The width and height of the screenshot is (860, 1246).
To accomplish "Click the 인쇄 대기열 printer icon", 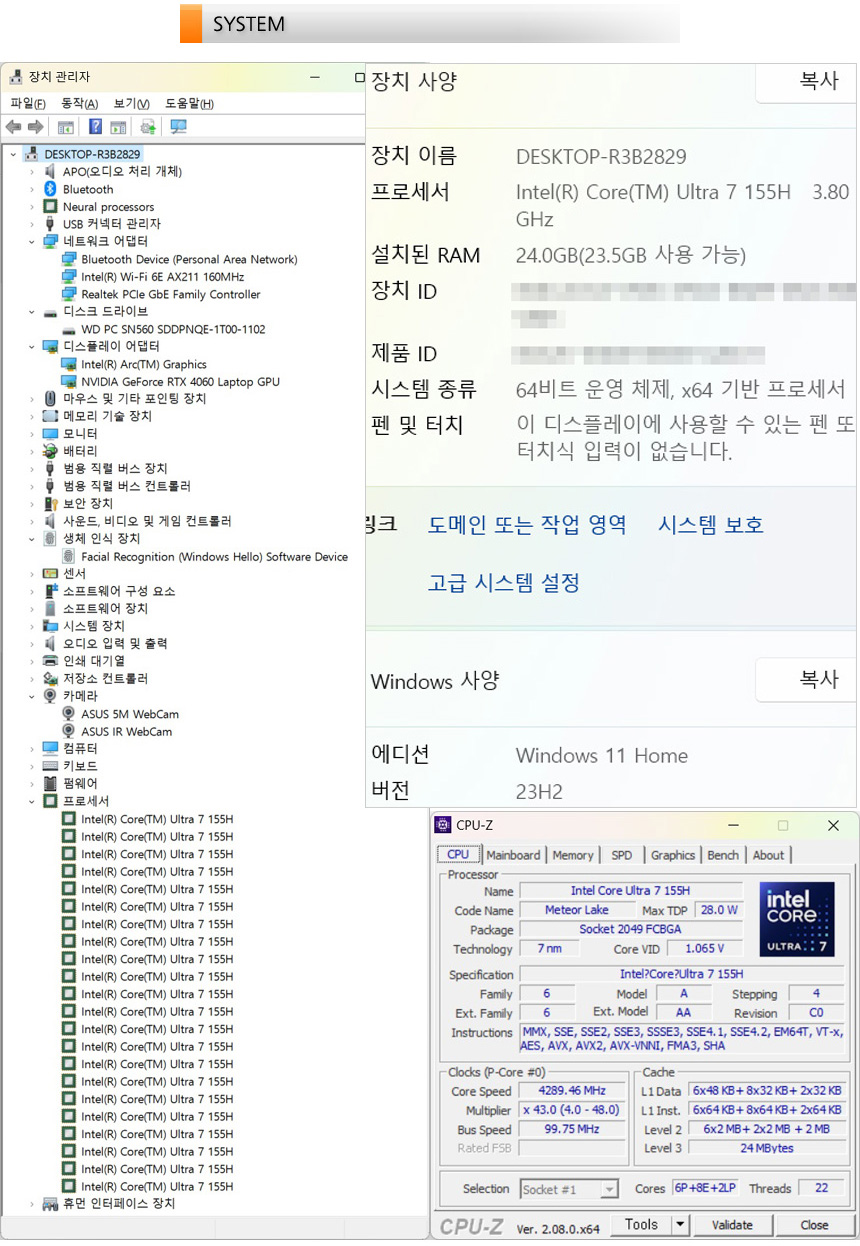I will tap(51, 661).
